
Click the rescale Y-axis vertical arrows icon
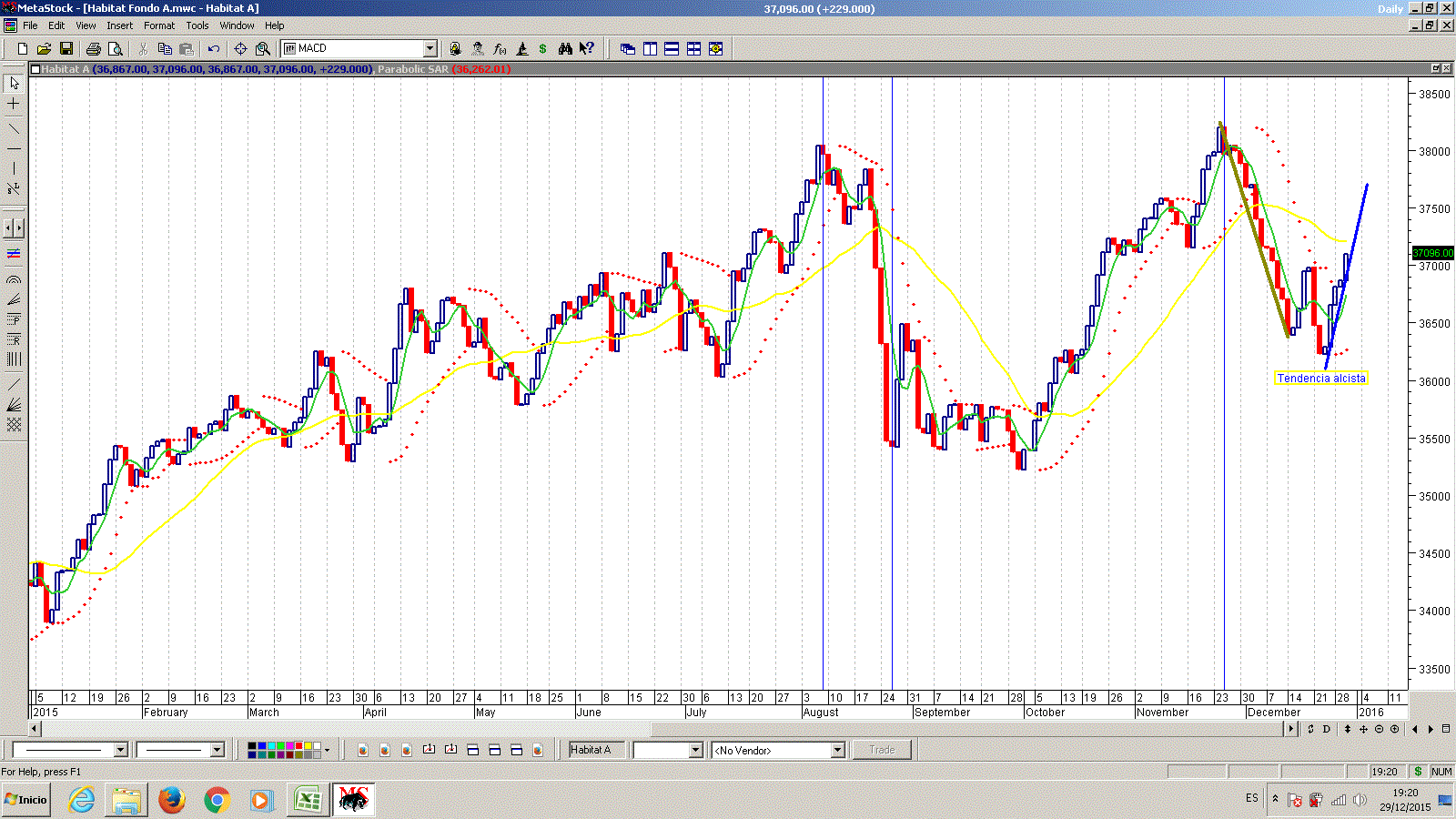pyautogui.click(x=1348, y=729)
